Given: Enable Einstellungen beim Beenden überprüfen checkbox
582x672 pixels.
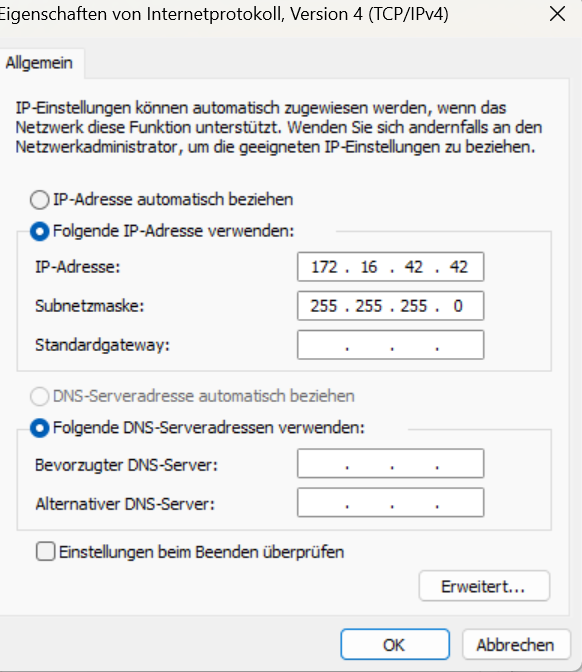Looking at the screenshot, I should pyautogui.click(x=45, y=552).
